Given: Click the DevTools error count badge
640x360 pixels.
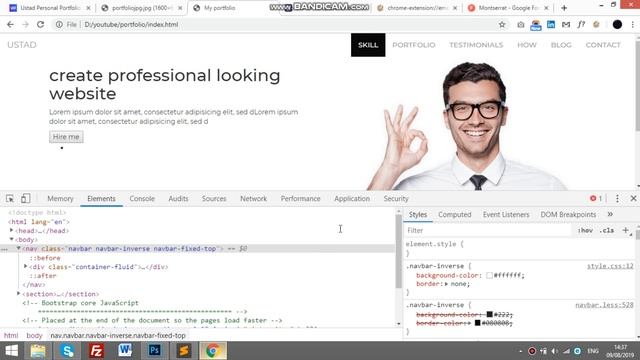Looking at the screenshot, I should 596,198.
